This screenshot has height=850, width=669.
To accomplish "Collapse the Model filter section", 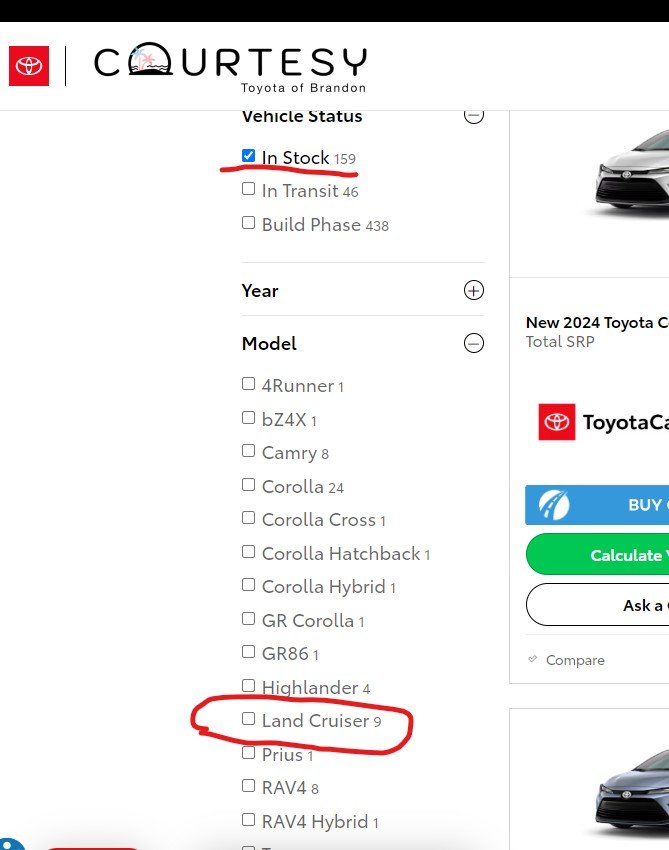I will [474, 343].
